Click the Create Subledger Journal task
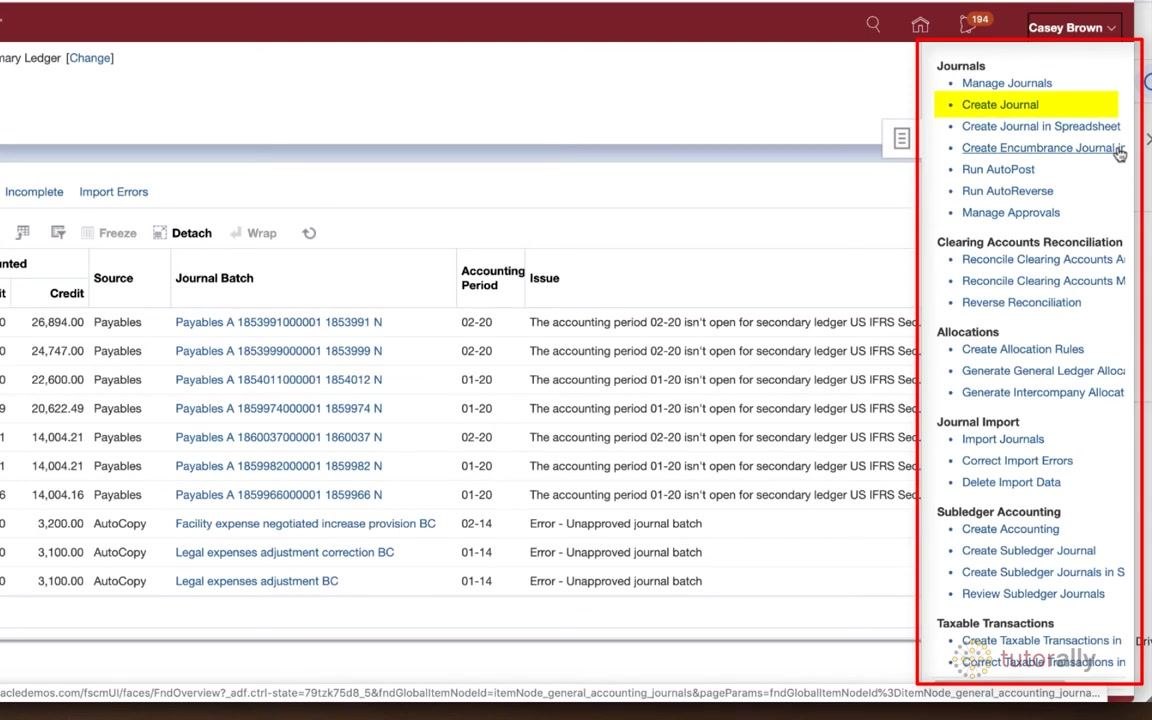Image resolution: width=1152 pixels, height=720 pixels. tap(1029, 551)
